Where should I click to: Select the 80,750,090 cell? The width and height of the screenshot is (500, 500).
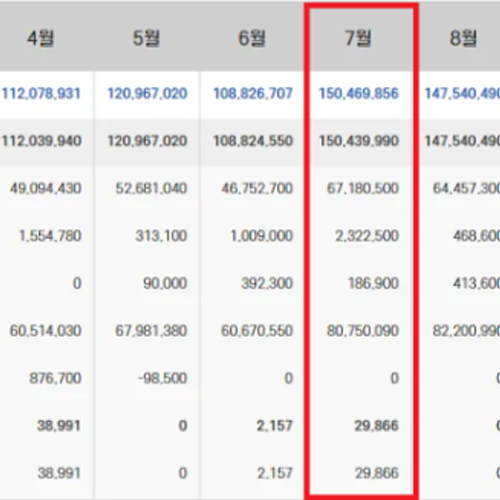click(363, 331)
